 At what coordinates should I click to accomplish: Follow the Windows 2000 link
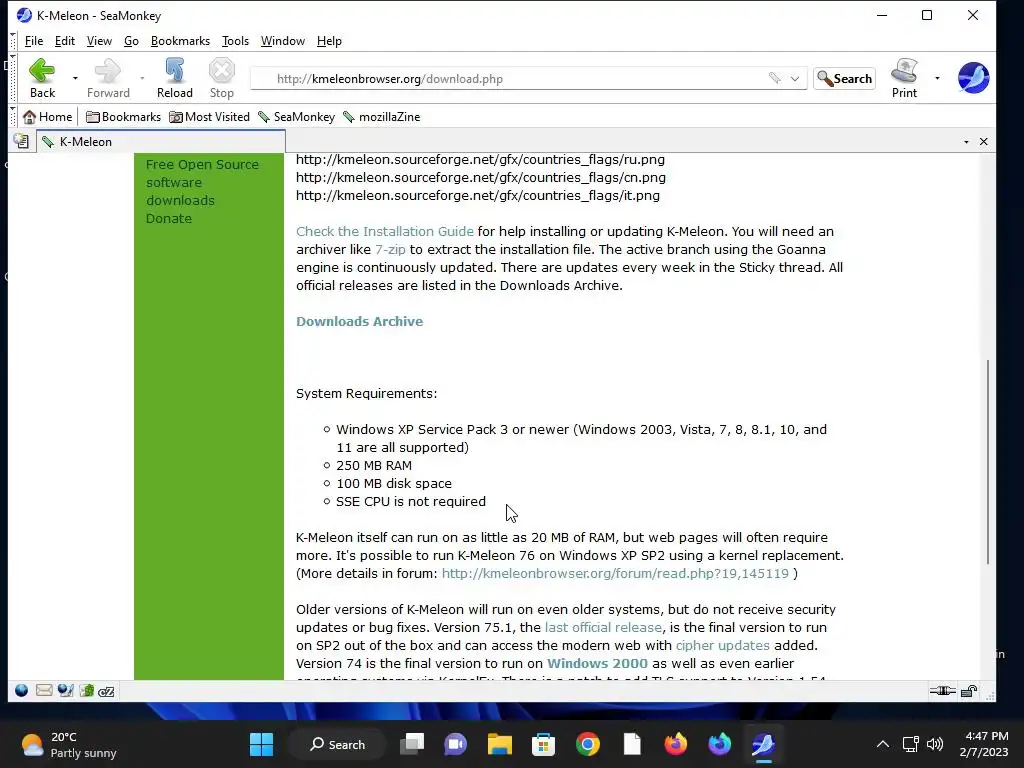597,664
